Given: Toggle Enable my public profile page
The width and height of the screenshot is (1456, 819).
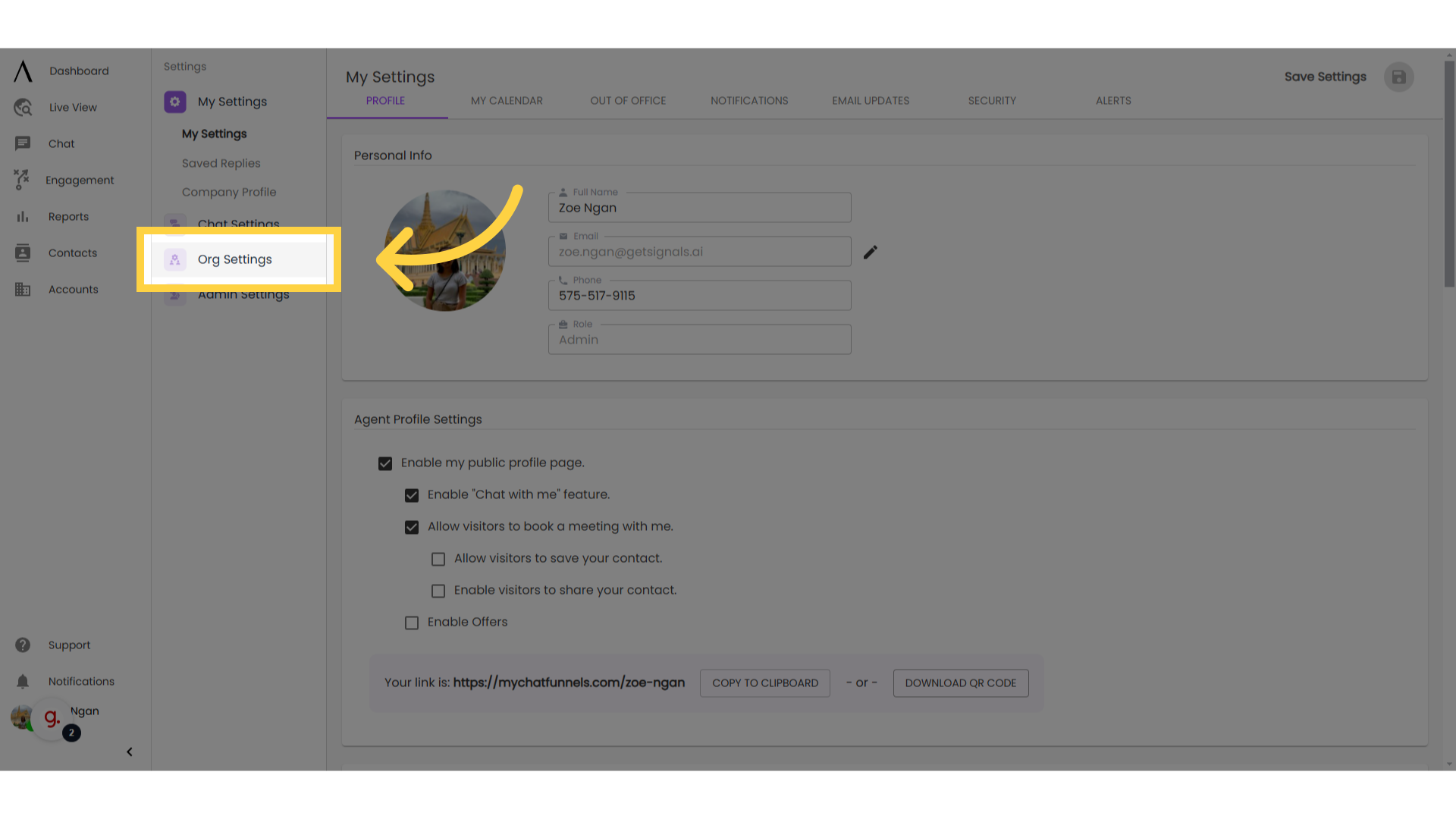Looking at the screenshot, I should coord(385,463).
